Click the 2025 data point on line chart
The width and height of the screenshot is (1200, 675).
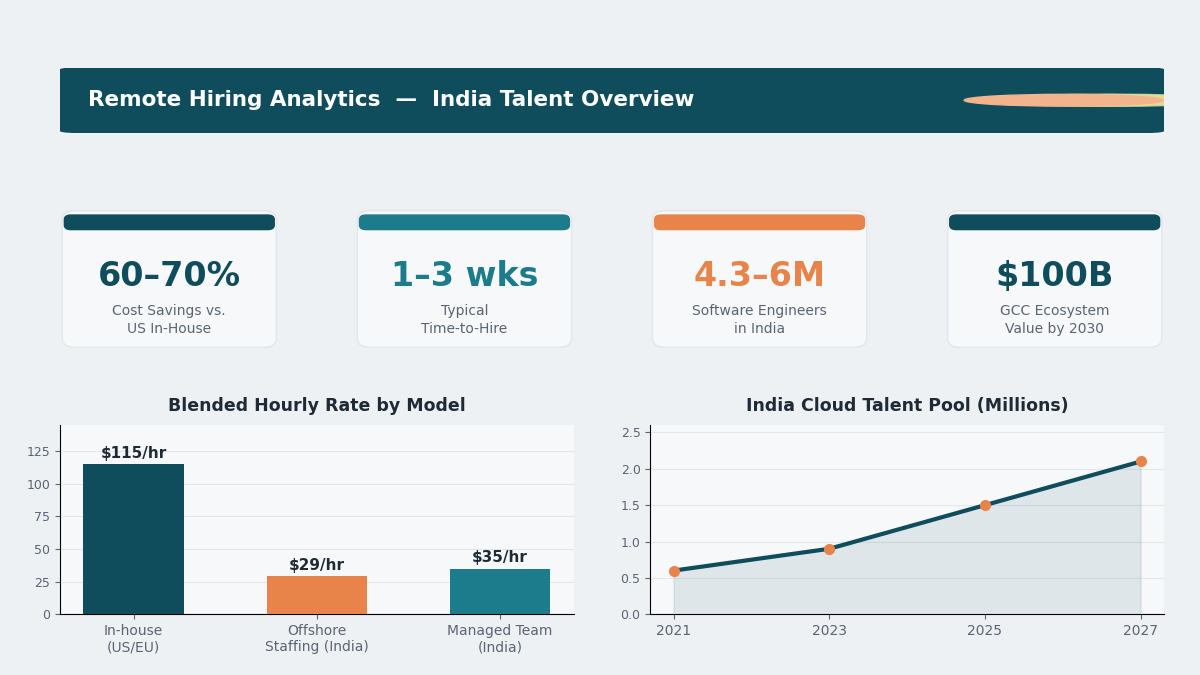[985, 505]
